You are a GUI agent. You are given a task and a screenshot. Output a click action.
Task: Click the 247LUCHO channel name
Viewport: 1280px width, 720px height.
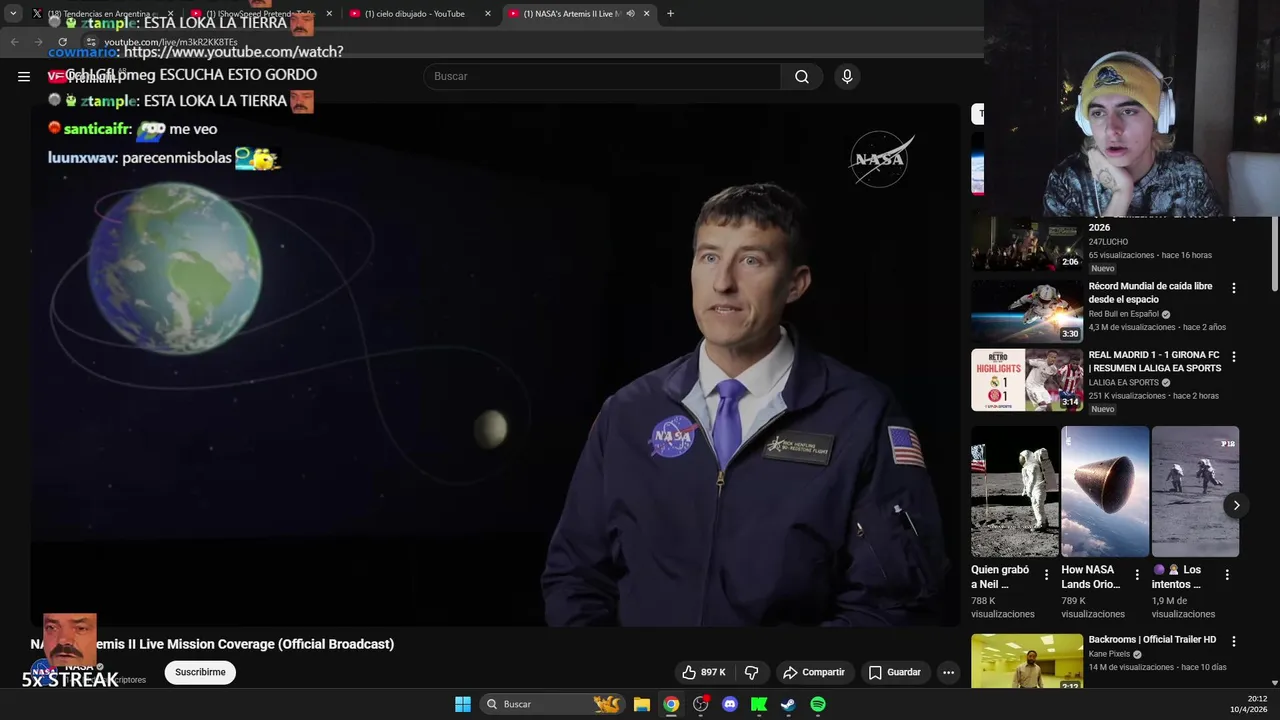[x=1108, y=242]
